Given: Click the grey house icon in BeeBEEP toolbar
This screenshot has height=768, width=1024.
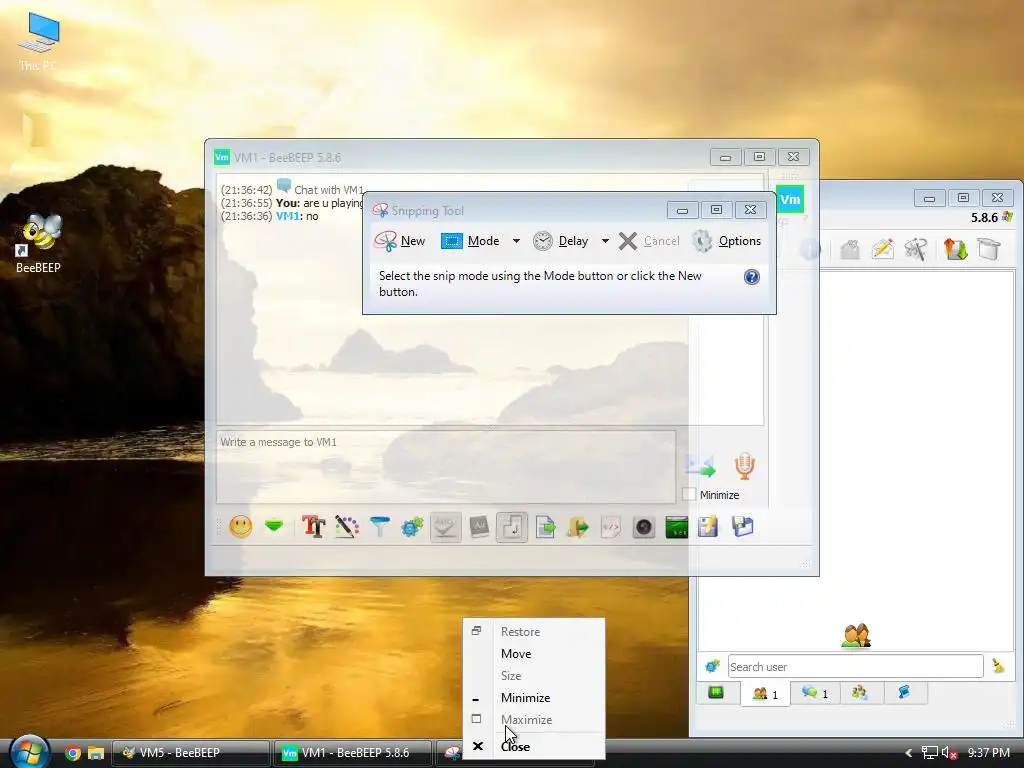Looking at the screenshot, I should [x=850, y=249].
